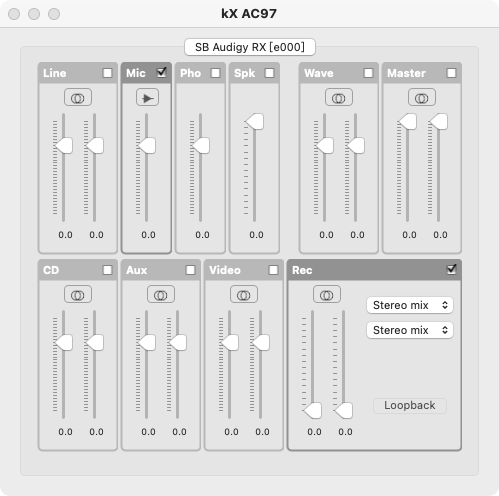Click the Rec right level slider handle
This screenshot has width=499, height=496.
click(344, 411)
